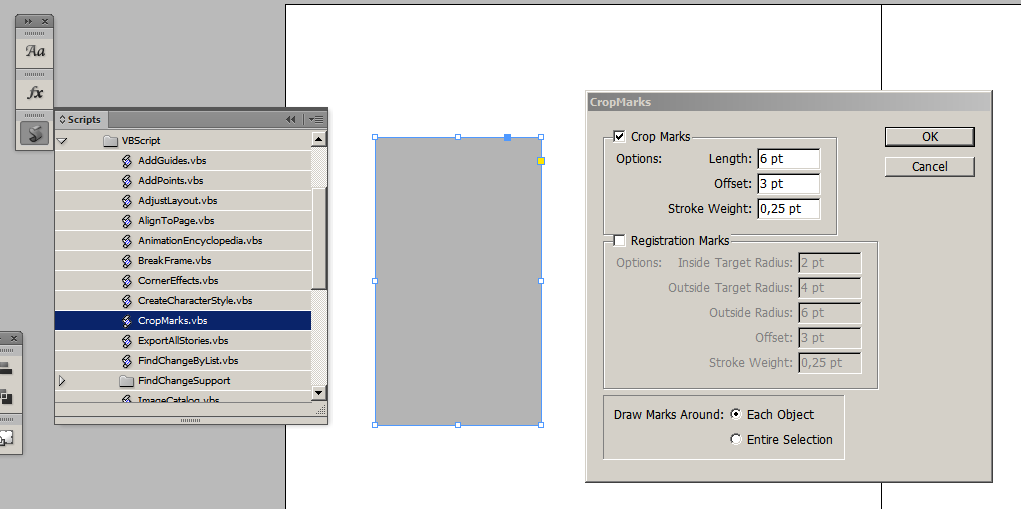This screenshot has width=1021, height=509.
Task: Select AdjustLayout.vbs script name
Action: (x=177, y=200)
